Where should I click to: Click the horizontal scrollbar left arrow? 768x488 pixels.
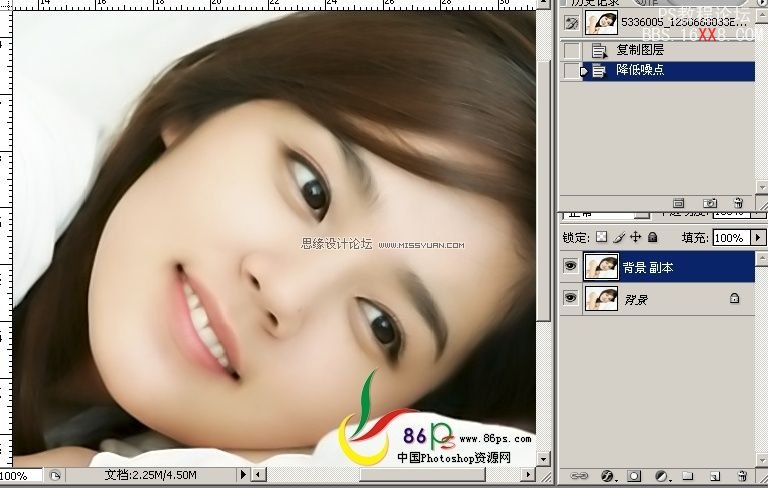258,474
